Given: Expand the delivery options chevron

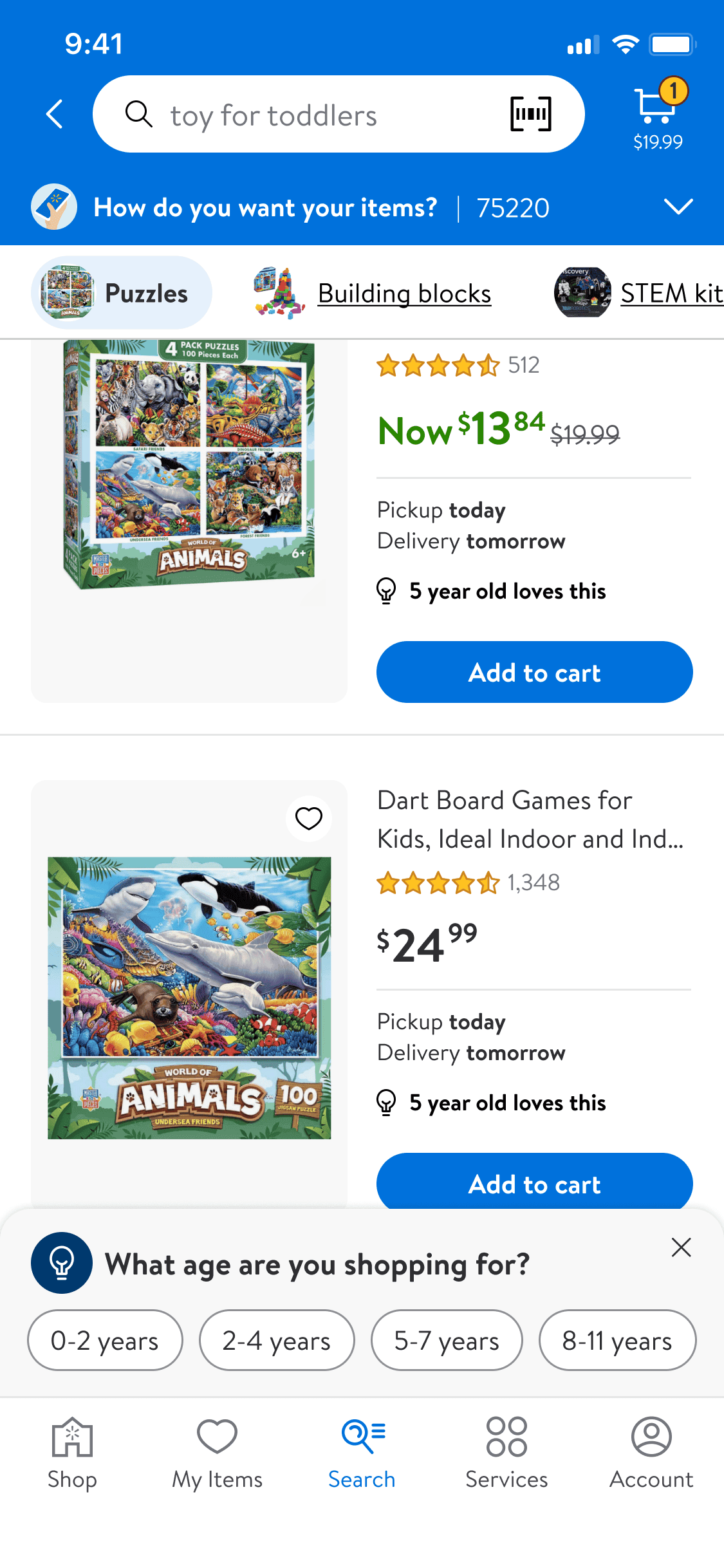Looking at the screenshot, I should coord(678,207).
